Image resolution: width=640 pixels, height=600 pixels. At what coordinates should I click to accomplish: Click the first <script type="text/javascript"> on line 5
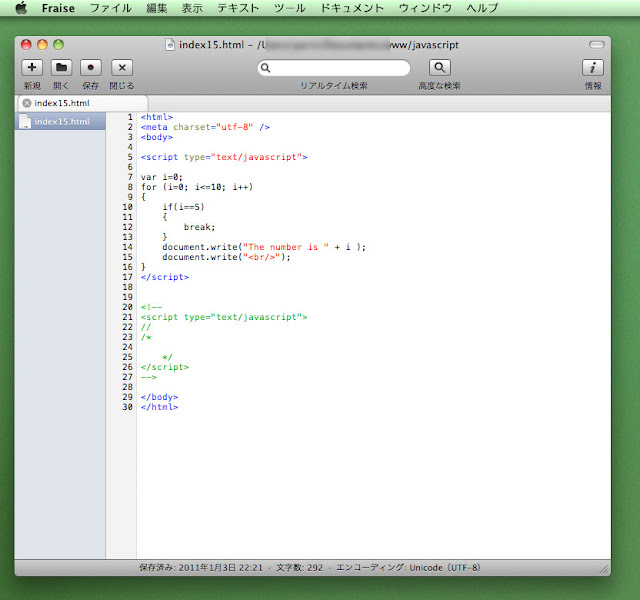click(224, 157)
